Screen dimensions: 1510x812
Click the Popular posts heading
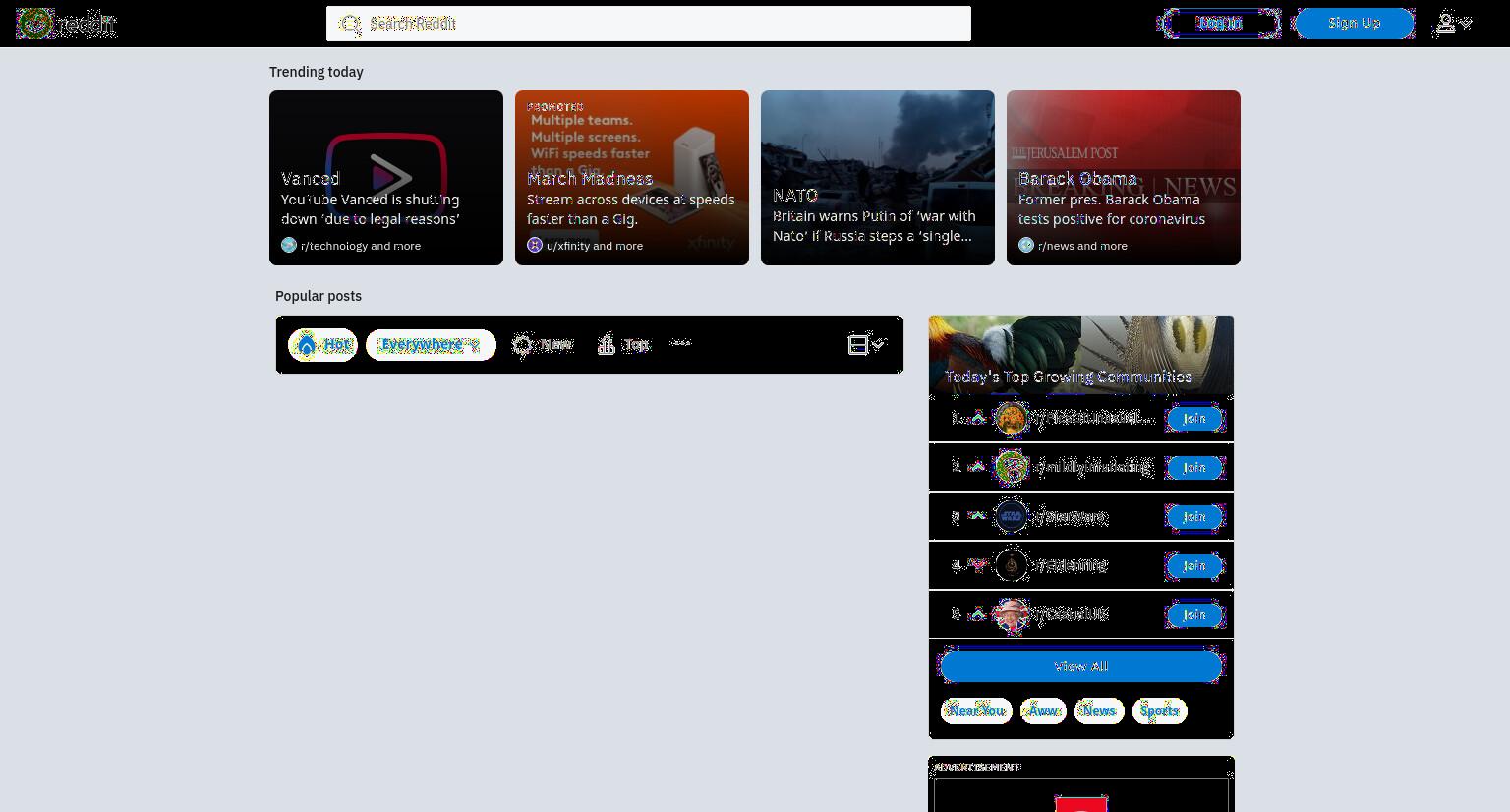click(319, 296)
